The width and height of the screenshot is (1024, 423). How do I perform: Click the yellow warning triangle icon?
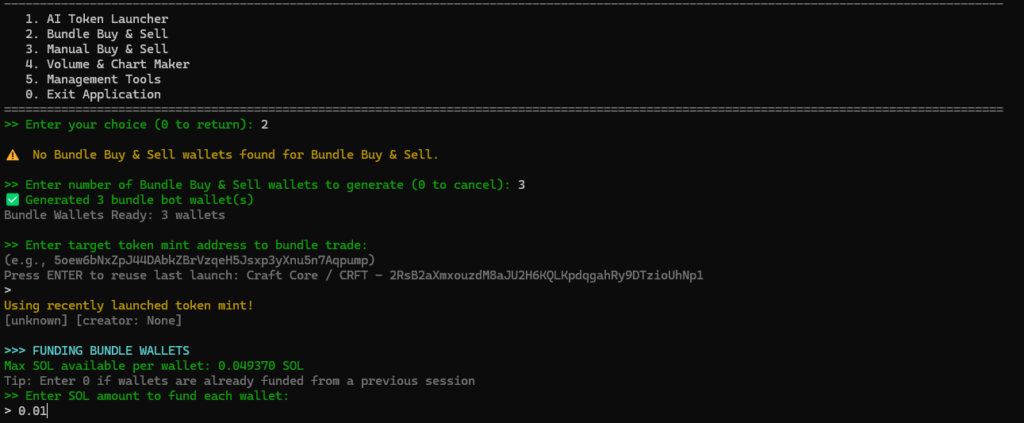12,155
